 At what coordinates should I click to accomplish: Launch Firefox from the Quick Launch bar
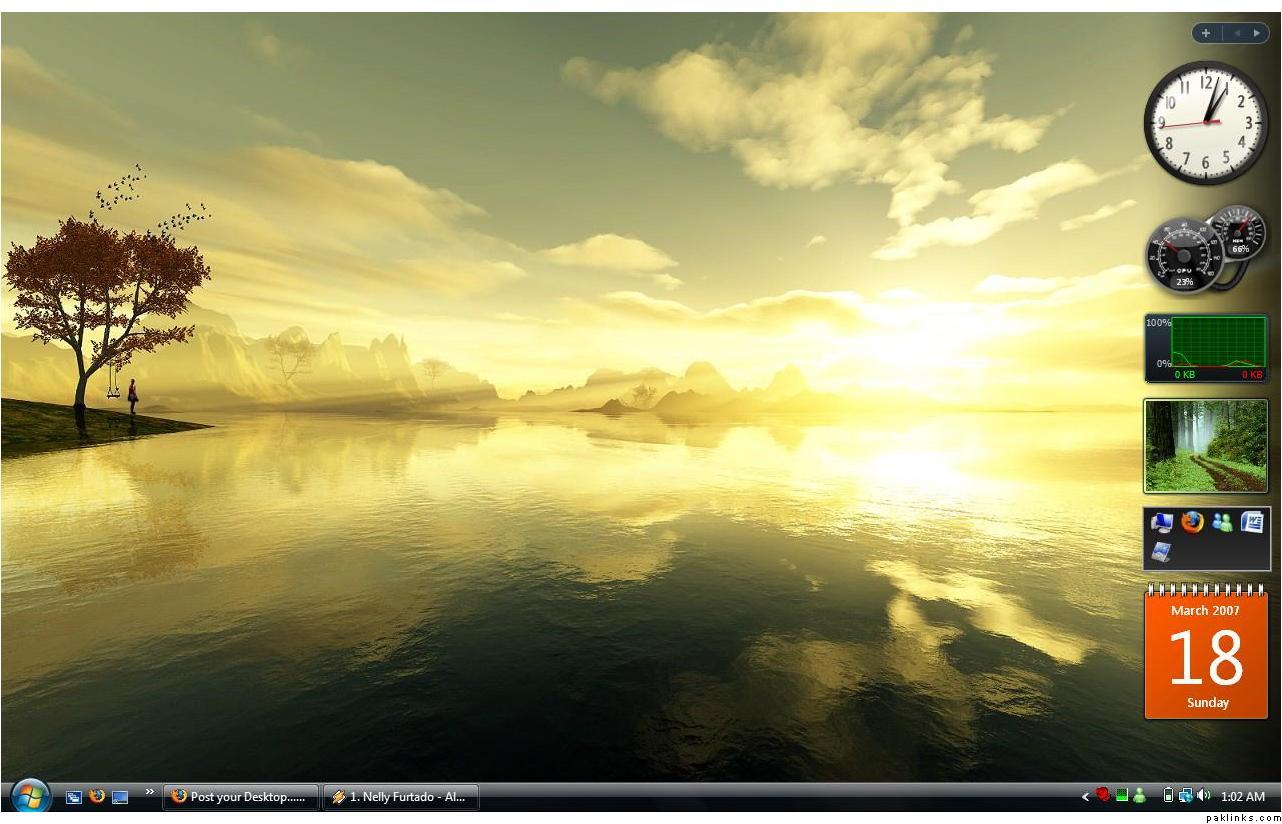point(97,796)
